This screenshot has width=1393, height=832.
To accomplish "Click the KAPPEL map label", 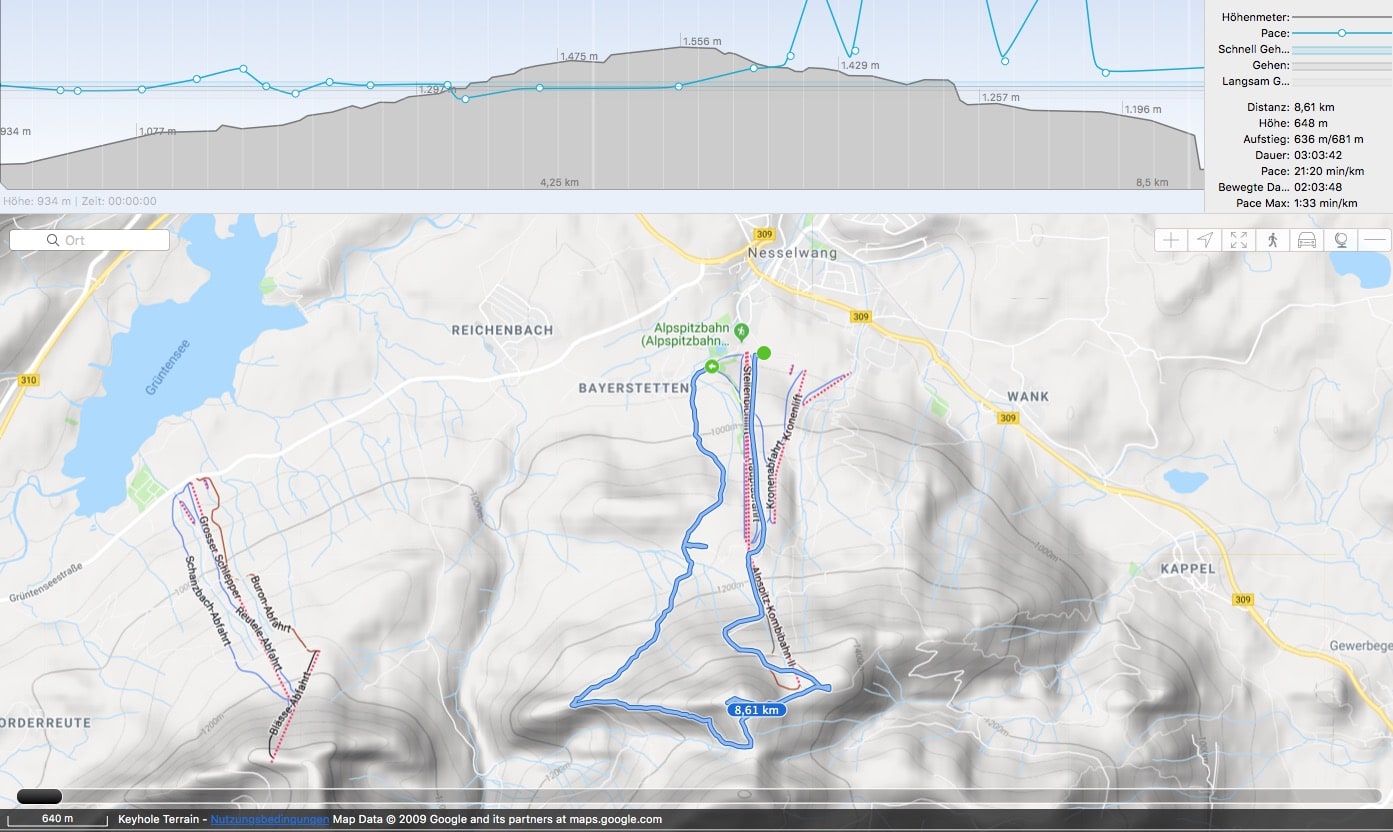I will point(1188,568).
